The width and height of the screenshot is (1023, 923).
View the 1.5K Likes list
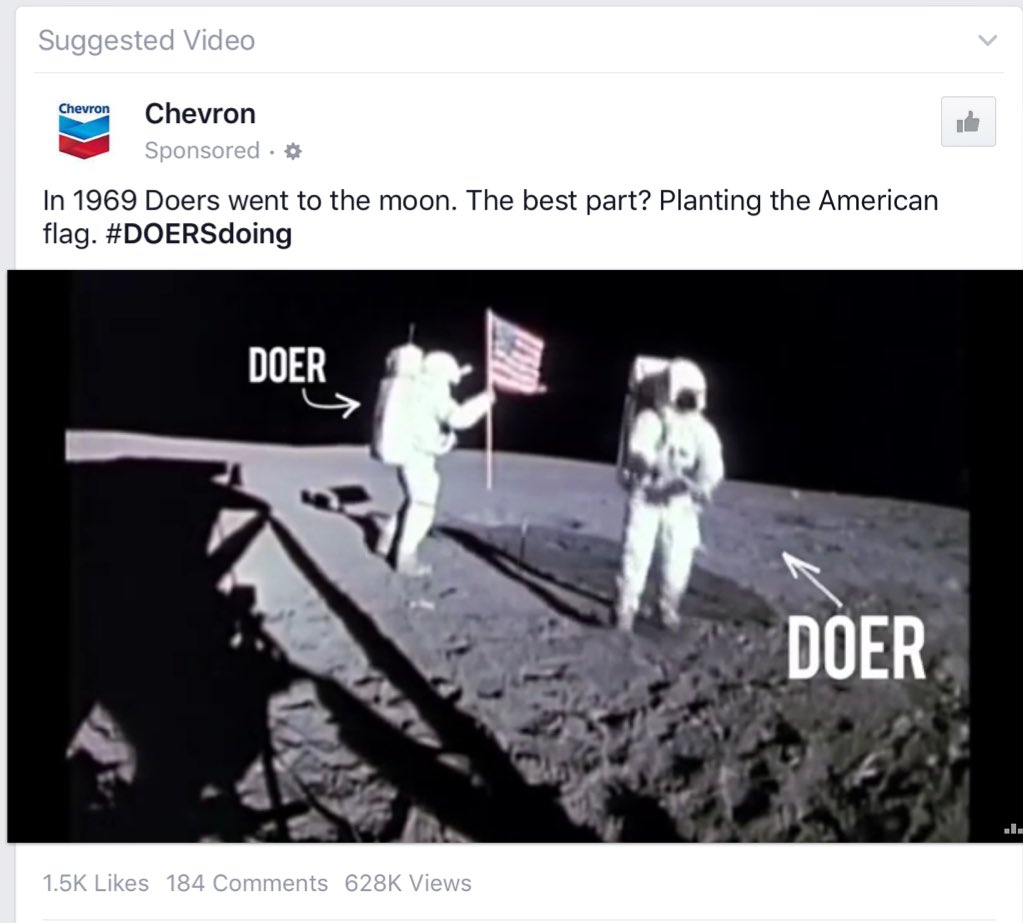point(95,883)
